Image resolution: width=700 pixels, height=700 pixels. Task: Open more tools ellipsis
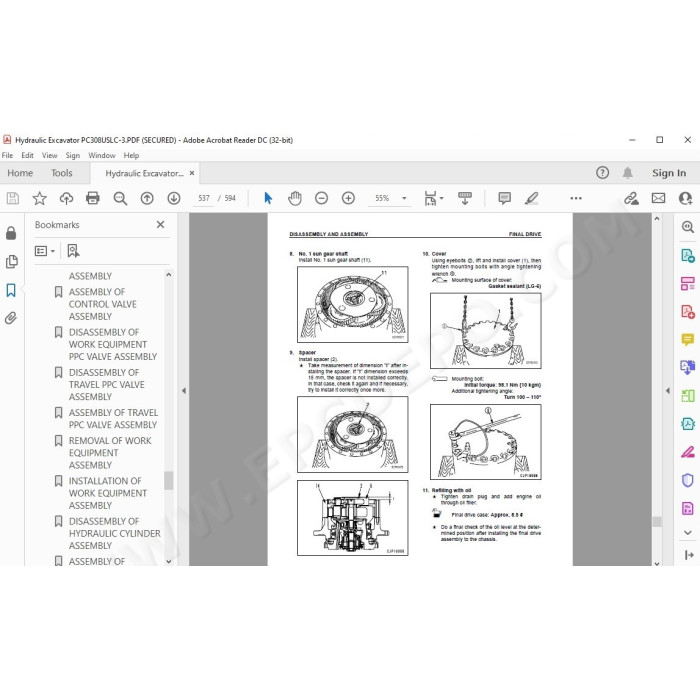click(576, 198)
